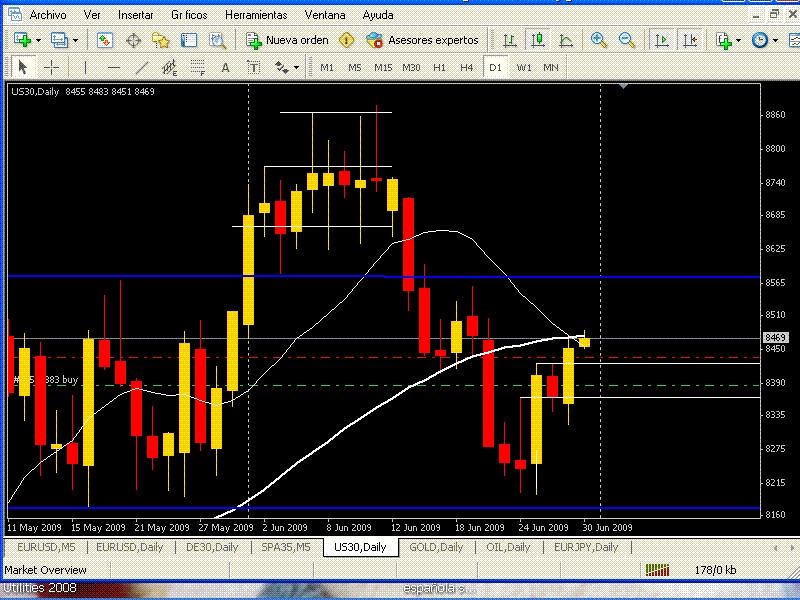This screenshot has height=600, width=800.
Task: Click the zoom out magnifier icon
Action: [x=627, y=40]
